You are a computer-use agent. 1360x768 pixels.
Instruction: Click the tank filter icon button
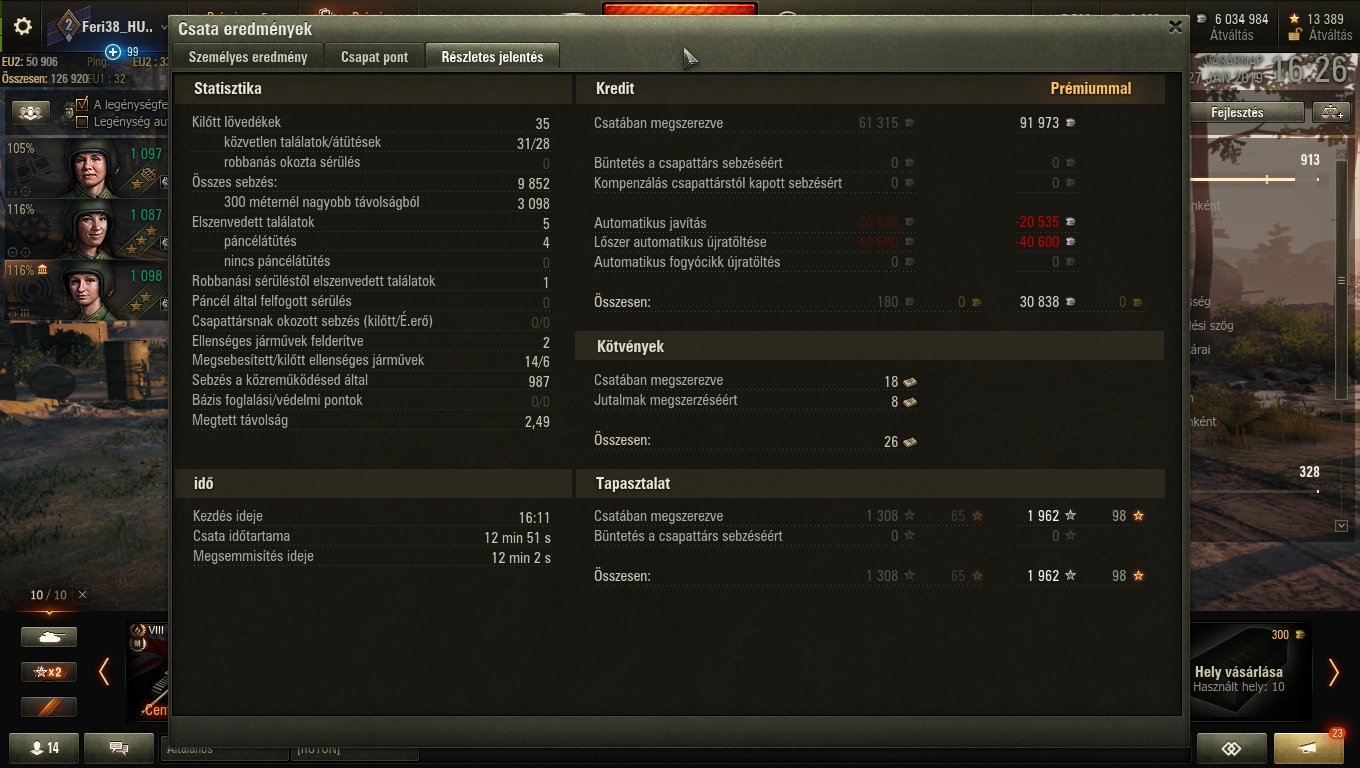(x=49, y=636)
